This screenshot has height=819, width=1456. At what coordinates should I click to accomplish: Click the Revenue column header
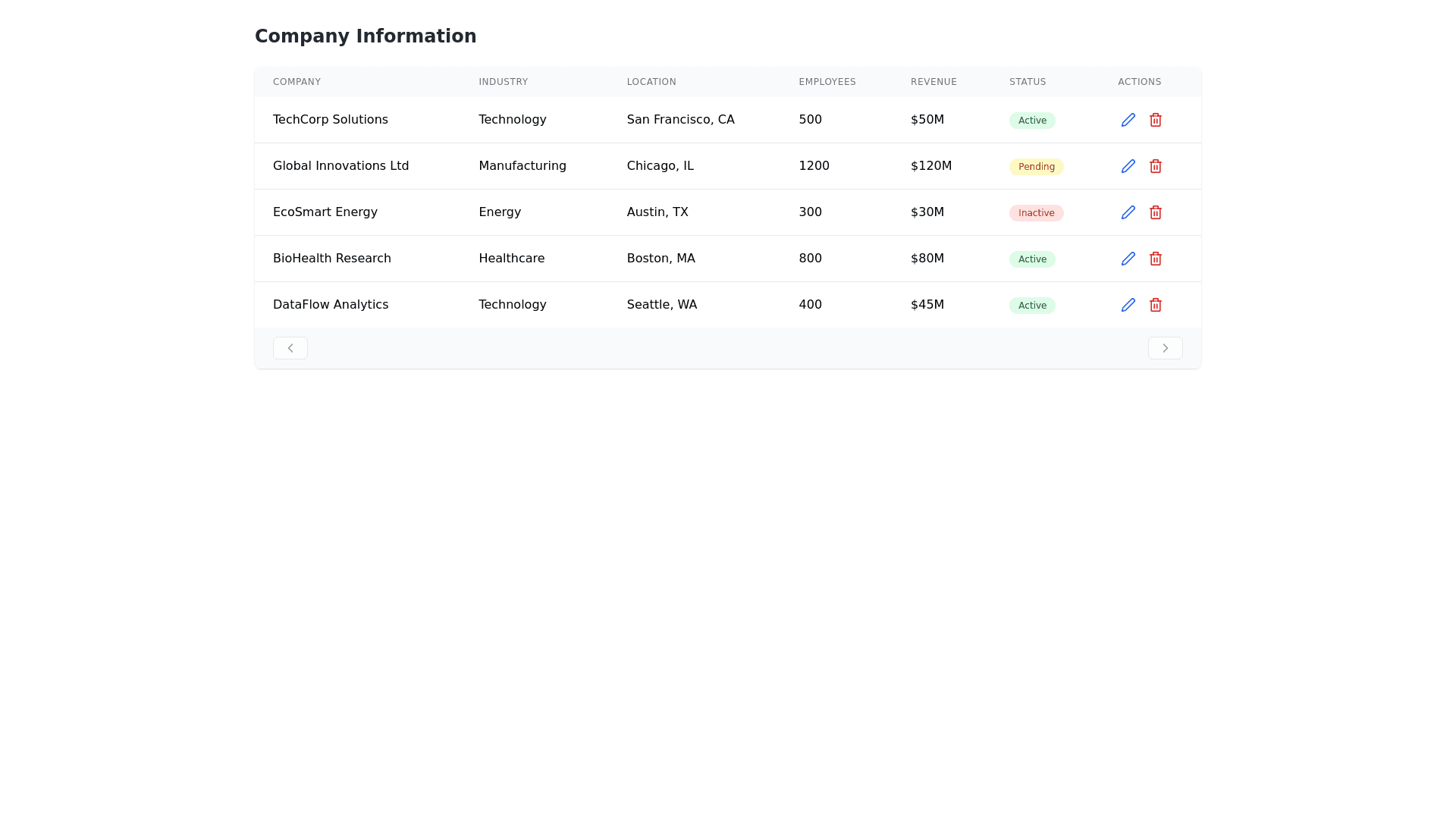click(x=934, y=82)
